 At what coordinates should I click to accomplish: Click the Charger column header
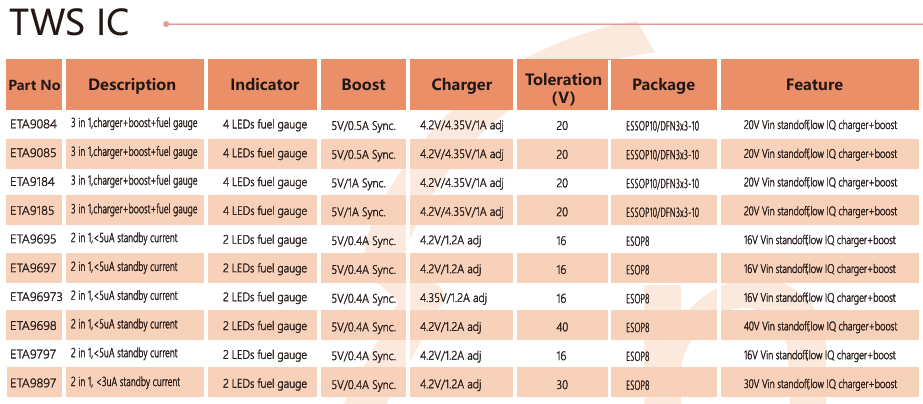[461, 85]
